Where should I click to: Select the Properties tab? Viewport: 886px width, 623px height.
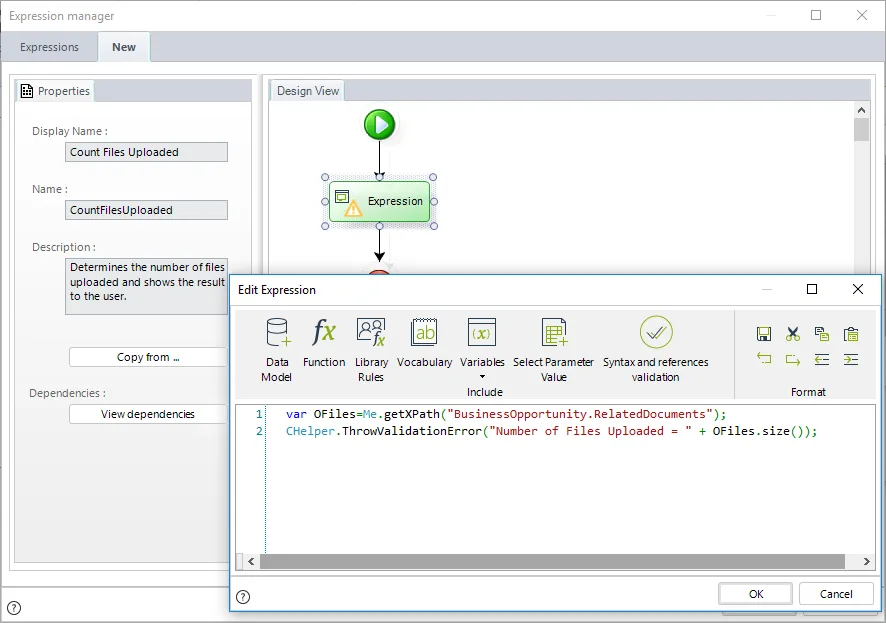(x=55, y=91)
